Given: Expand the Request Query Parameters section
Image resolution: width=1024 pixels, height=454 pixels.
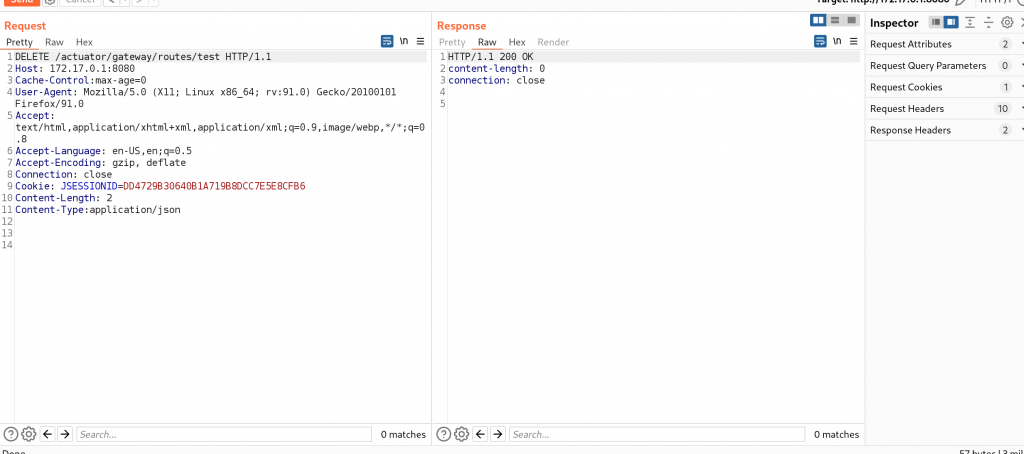Looking at the screenshot, I should coord(945,66).
